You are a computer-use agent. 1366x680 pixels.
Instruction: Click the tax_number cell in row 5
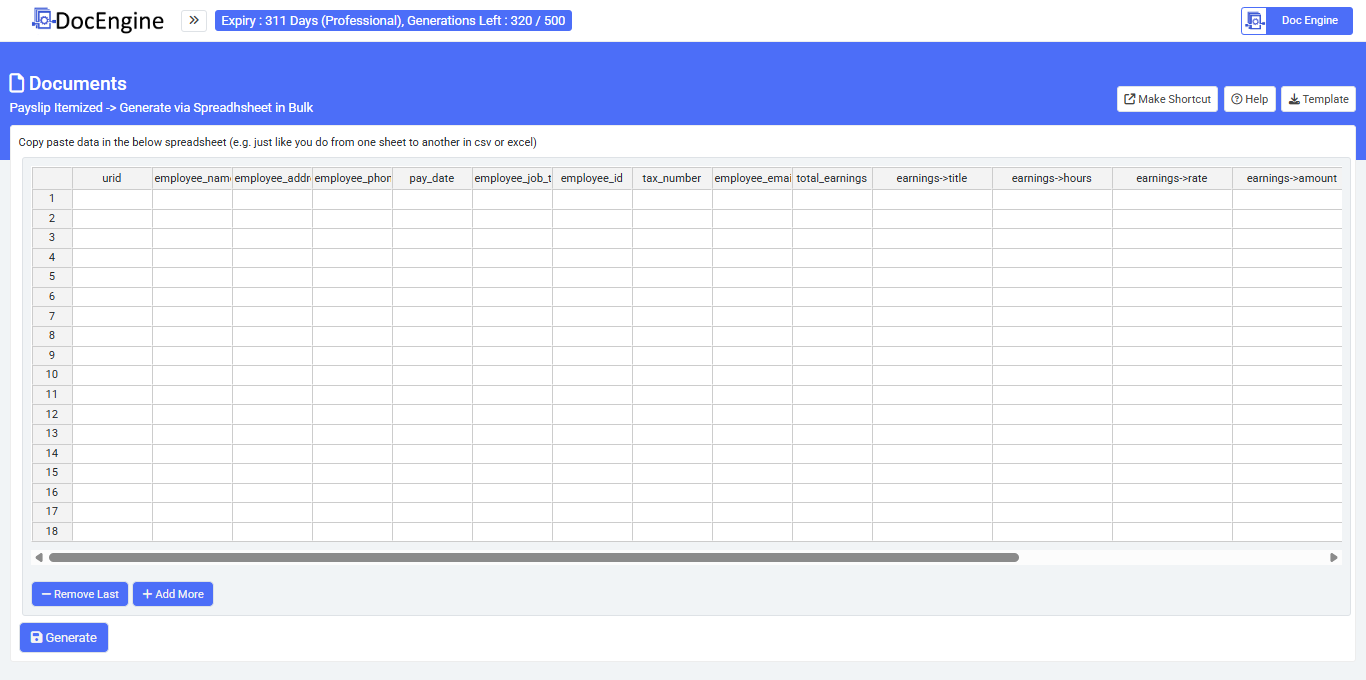(x=672, y=277)
